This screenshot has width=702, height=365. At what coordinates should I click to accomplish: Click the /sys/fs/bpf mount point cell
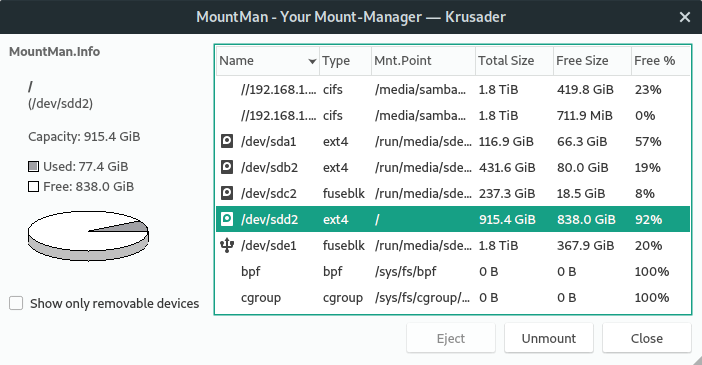point(406,271)
